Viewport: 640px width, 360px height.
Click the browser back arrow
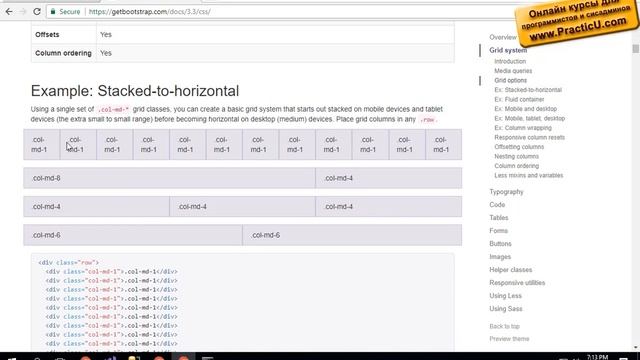click(x=9, y=12)
